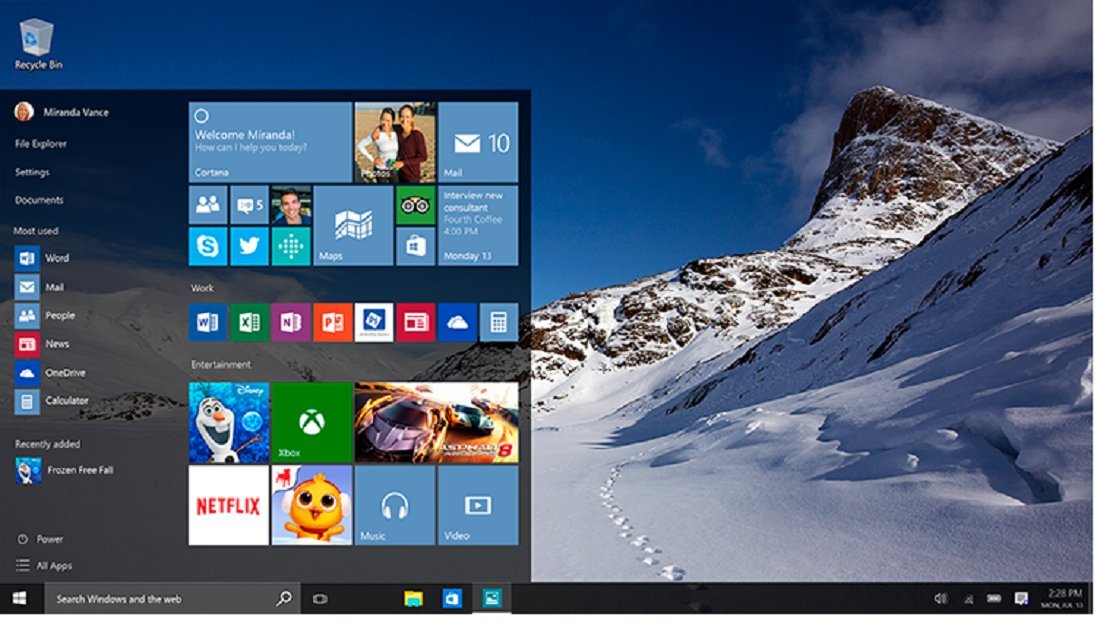Open the Store icon on the taskbar

click(x=452, y=598)
